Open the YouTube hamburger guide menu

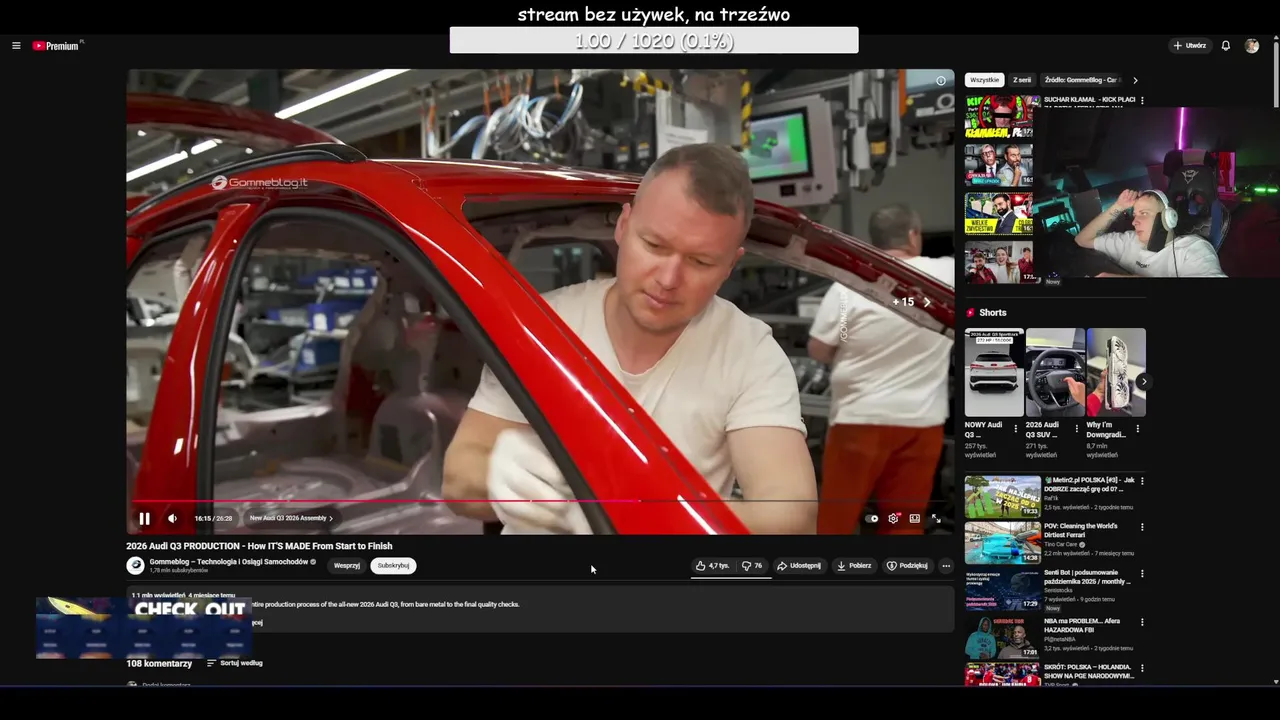(x=16, y=46)
